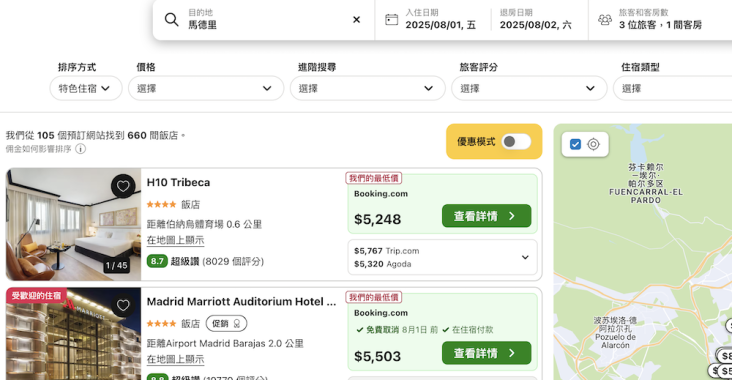Click the 8.7 超級讚 rating for H10 Tribeca
This screenshot has width=732, height=380.
pos(205,261)
